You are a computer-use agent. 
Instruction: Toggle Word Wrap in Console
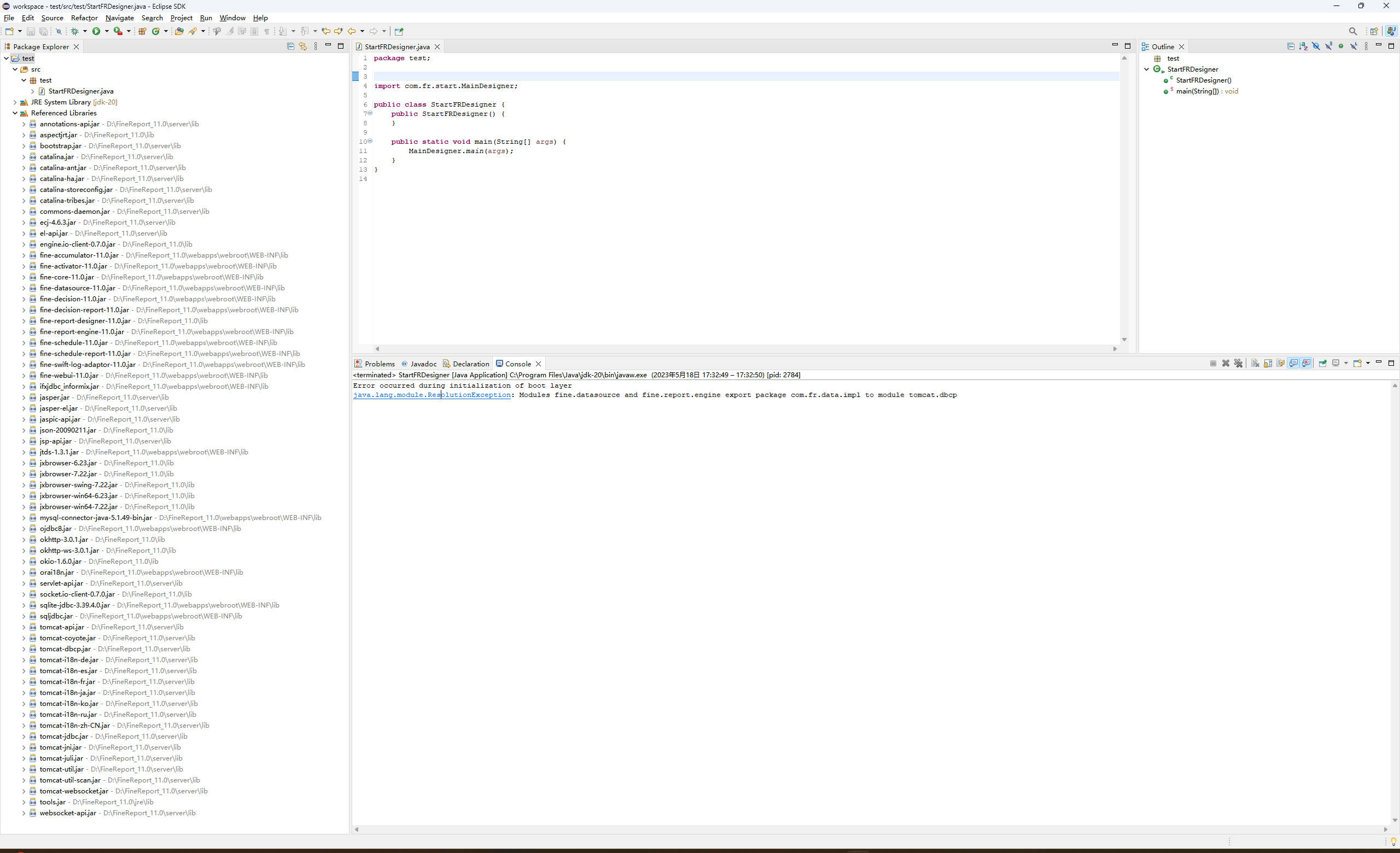pos(1281,363)
